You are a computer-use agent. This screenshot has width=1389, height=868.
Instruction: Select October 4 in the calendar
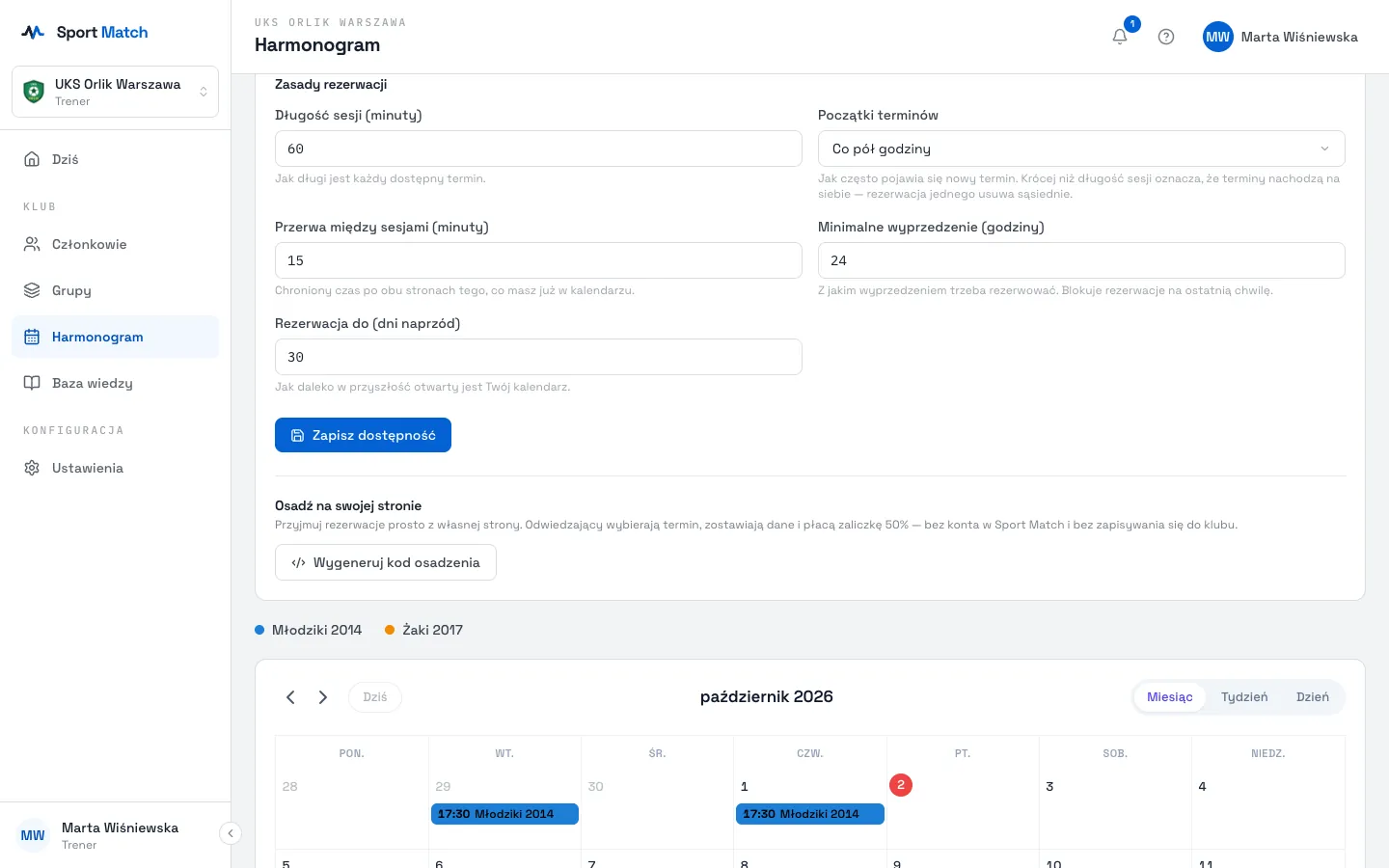coord(1202,787)
